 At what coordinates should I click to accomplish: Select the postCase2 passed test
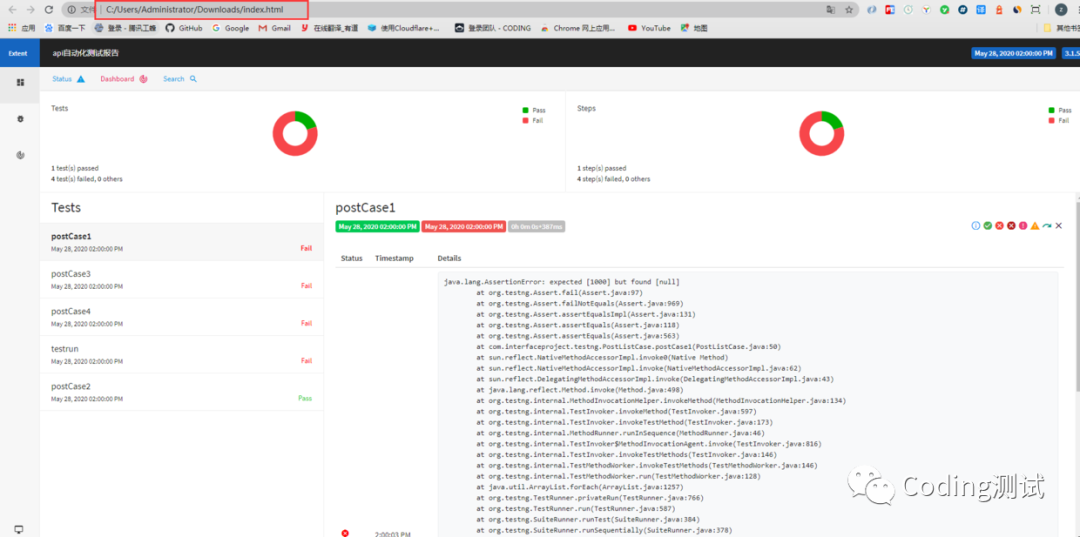[x=181, y=392]
